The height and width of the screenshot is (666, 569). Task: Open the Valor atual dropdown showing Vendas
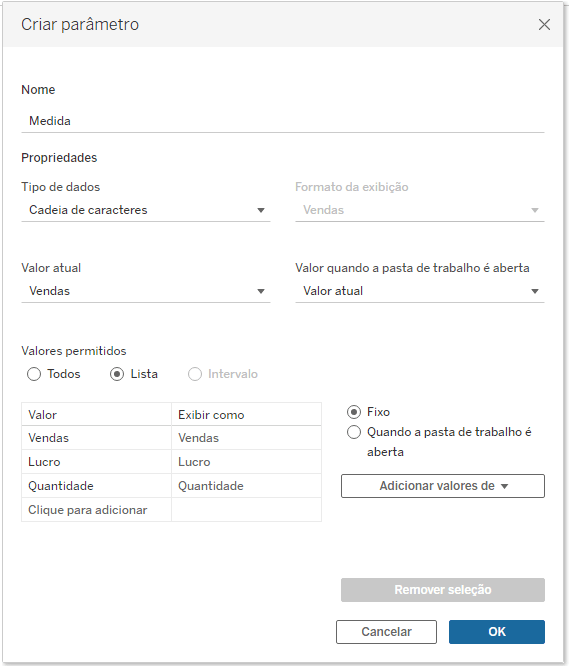[146, 291]
